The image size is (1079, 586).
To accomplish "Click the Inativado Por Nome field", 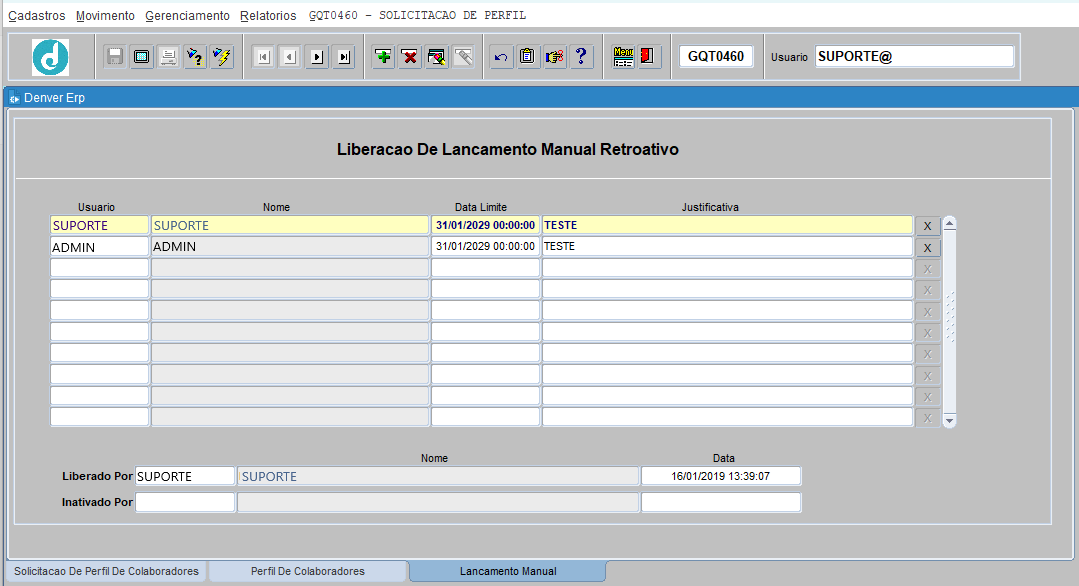I will click(438, 502).
